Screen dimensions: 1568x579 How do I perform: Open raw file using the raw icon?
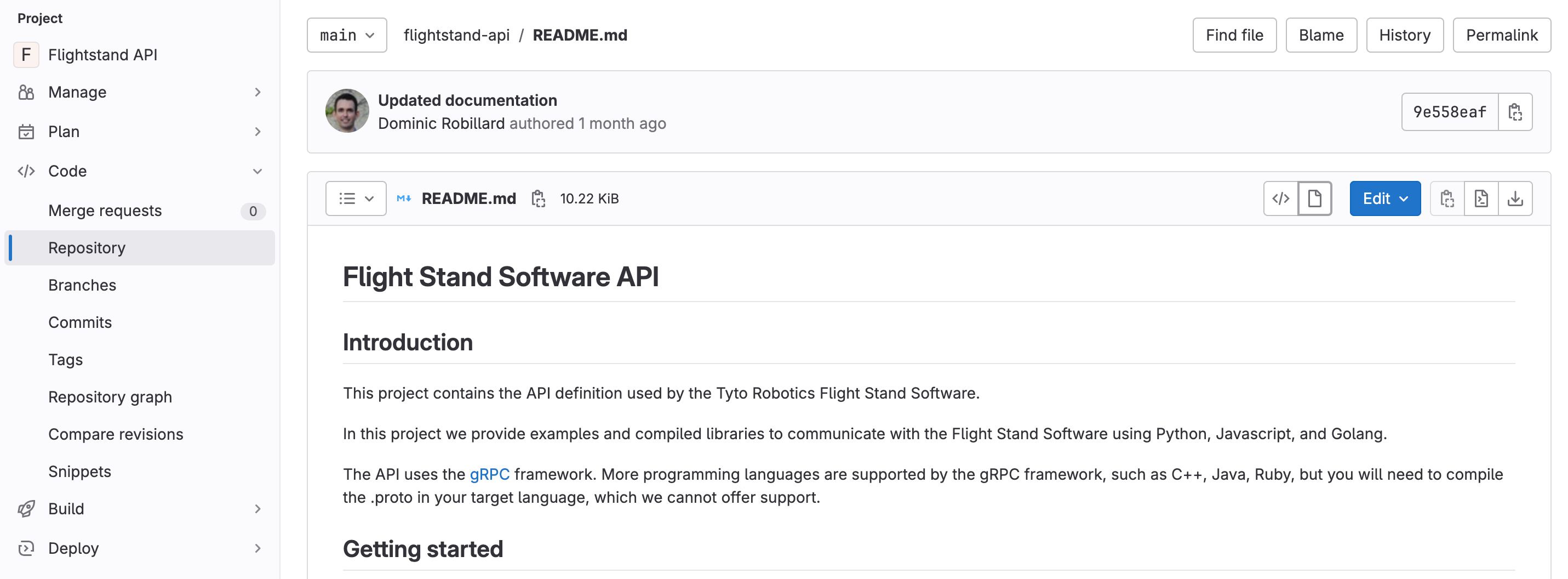click(1481, 198)
